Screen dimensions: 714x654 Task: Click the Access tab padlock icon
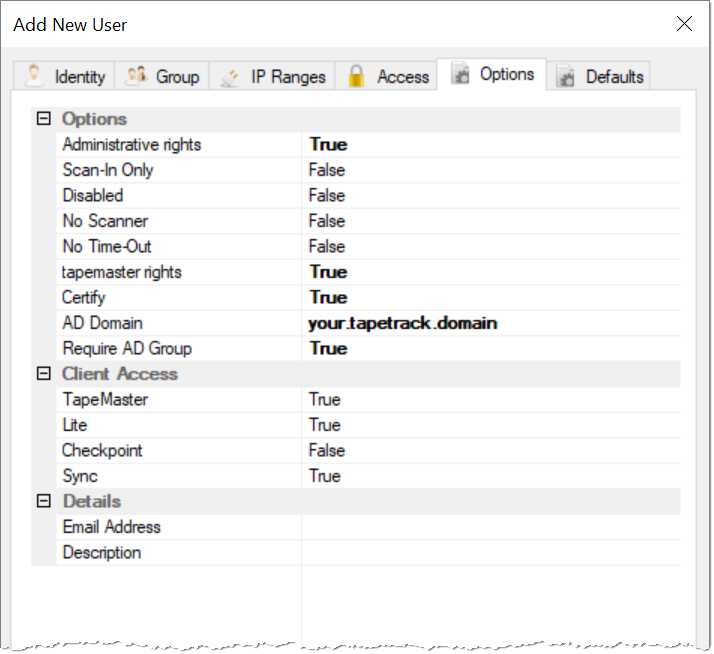click(356, 75)
